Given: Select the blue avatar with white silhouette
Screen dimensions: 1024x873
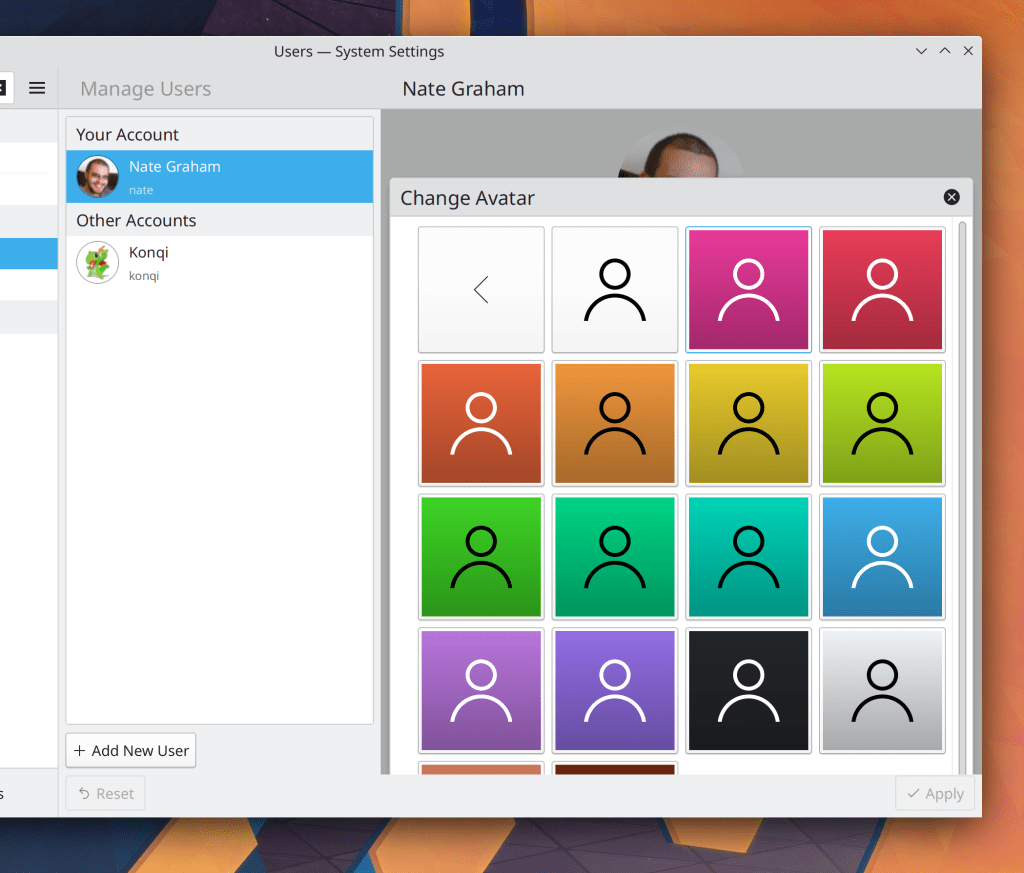Looking at the screenshot, I should (x=882, y=557).
